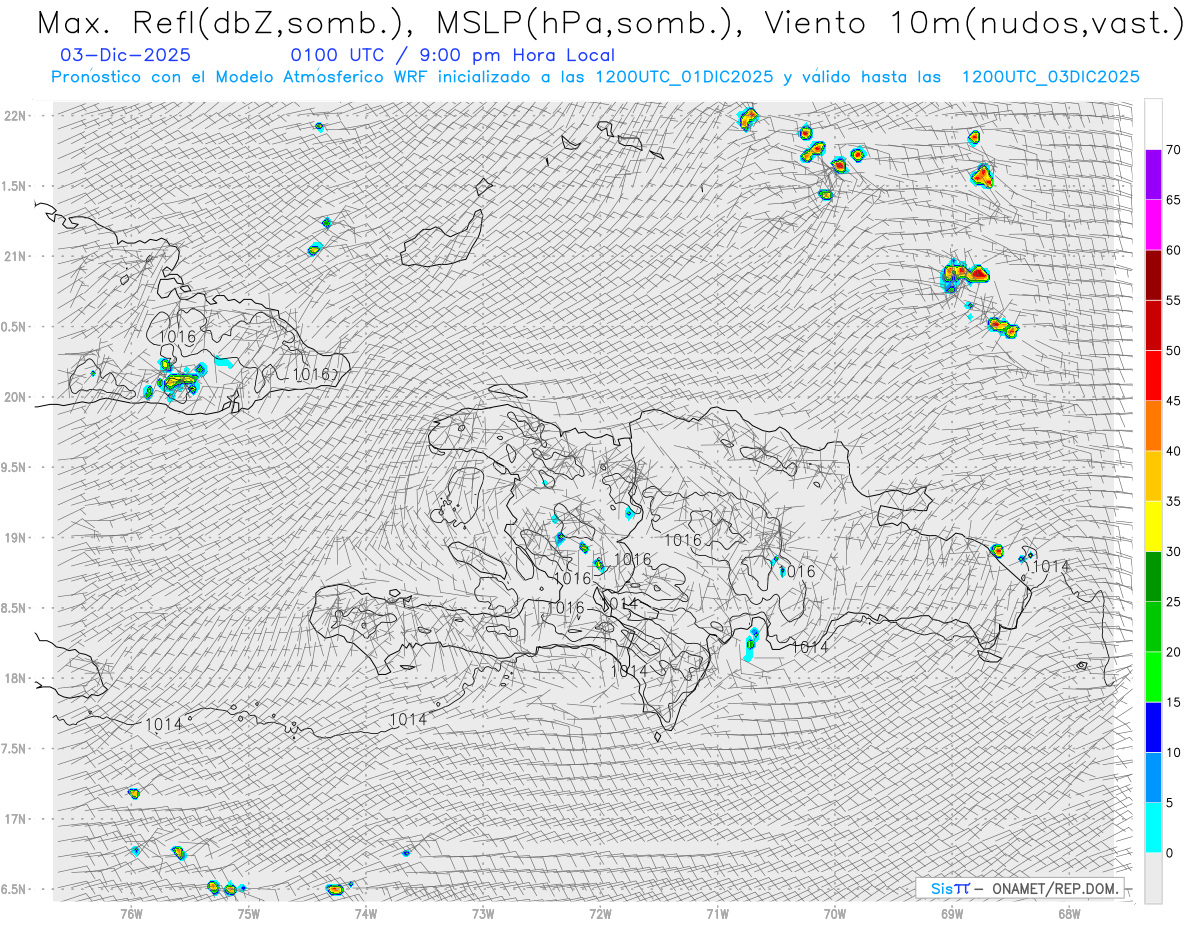Click the '19N' latitude label
1200x927 pixels.
coord(15,538)
